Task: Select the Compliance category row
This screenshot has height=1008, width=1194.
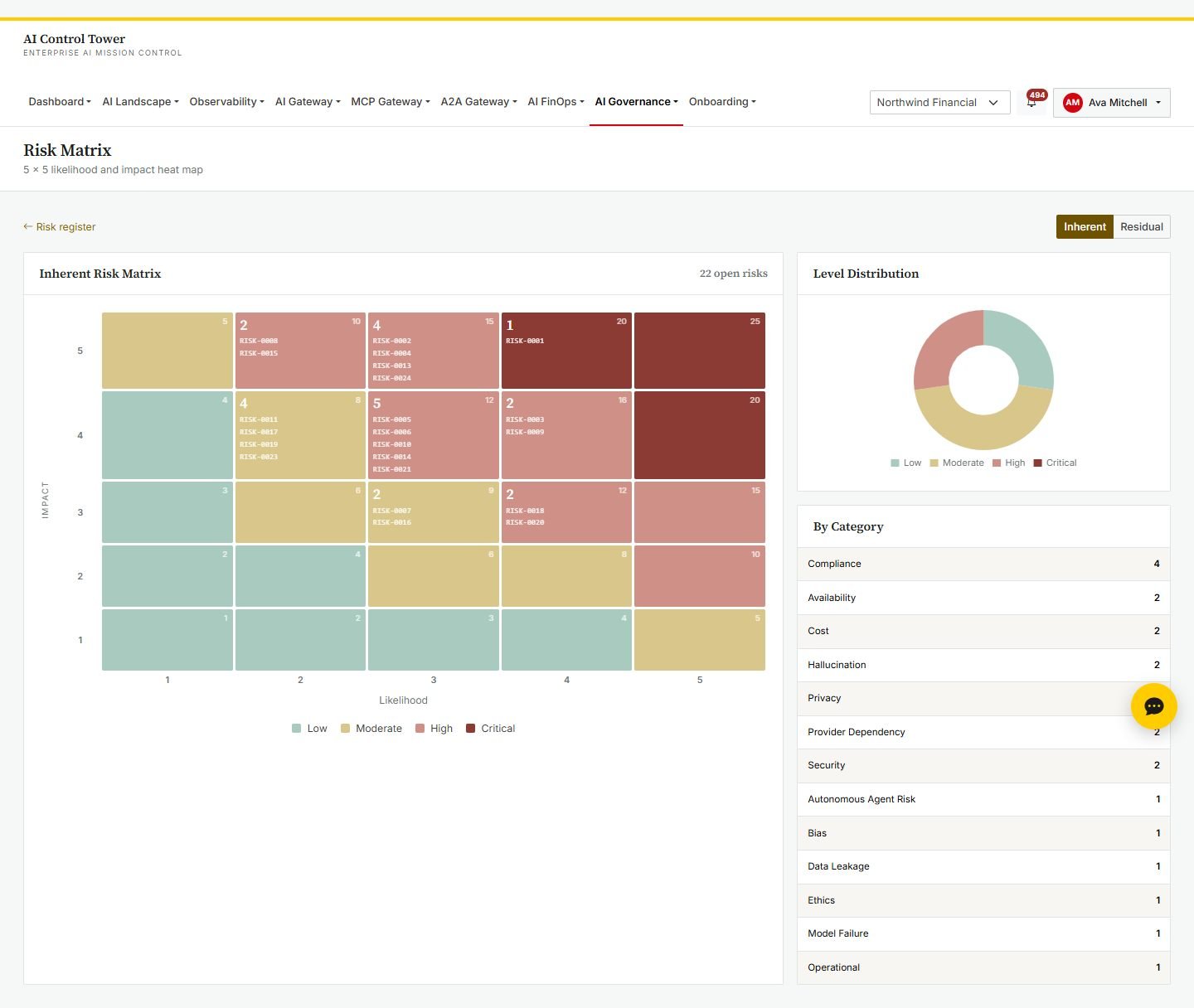Action: click(x=983, y=564)
